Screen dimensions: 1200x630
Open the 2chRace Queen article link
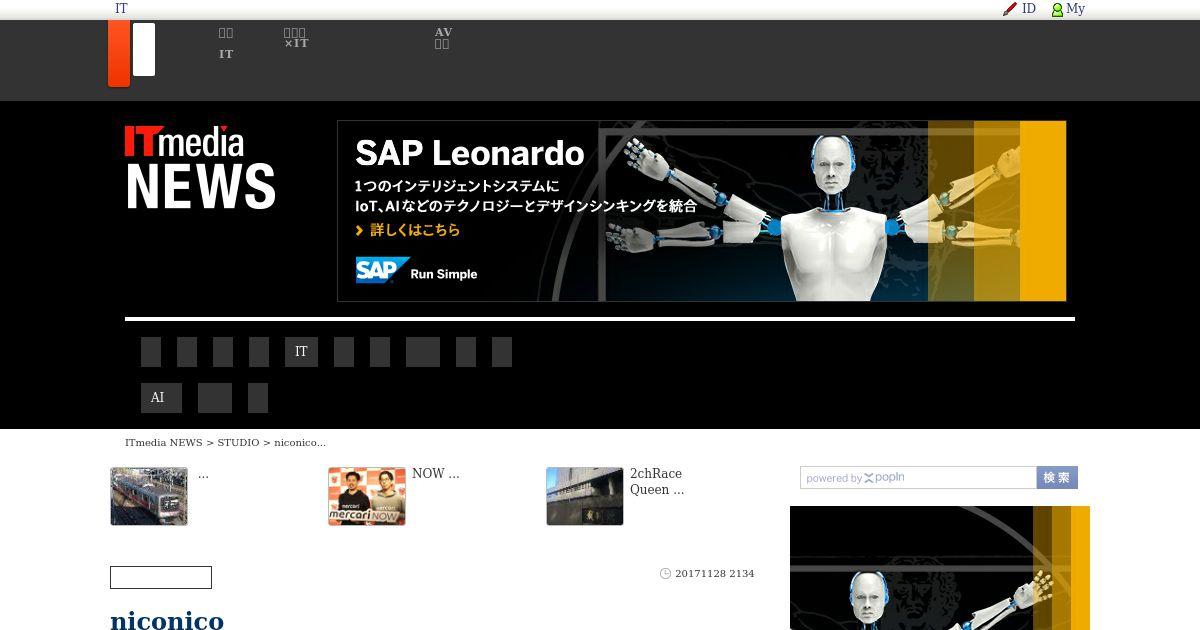(657, 482)
